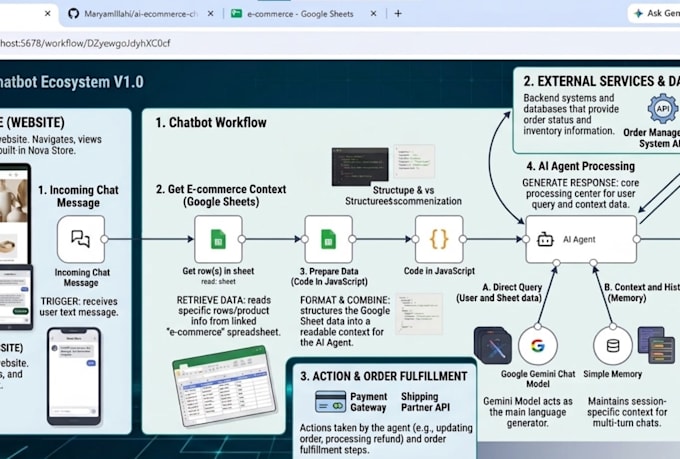
Task: Click the '2. EXTERNAL SERVICES' heading
Action: pos(602,81)
